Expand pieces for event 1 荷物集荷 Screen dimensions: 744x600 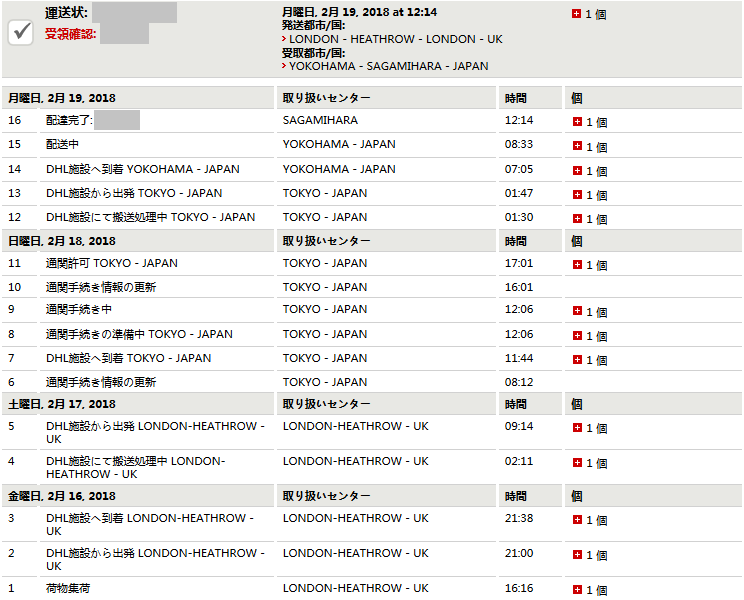point(577,590)
